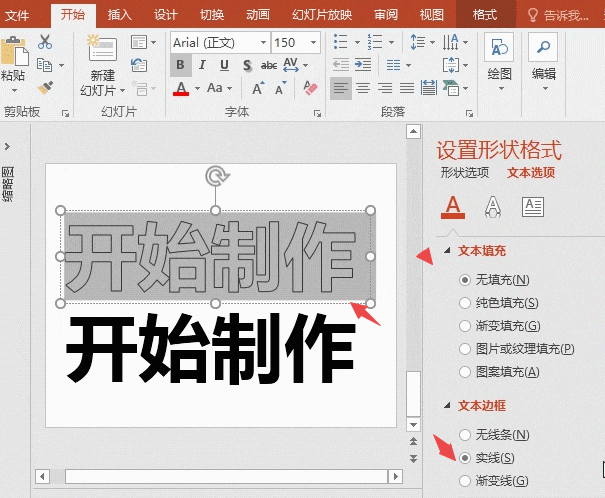Click the Cut scissors icon
Viewport: 605px width, 498px height.
45,42
